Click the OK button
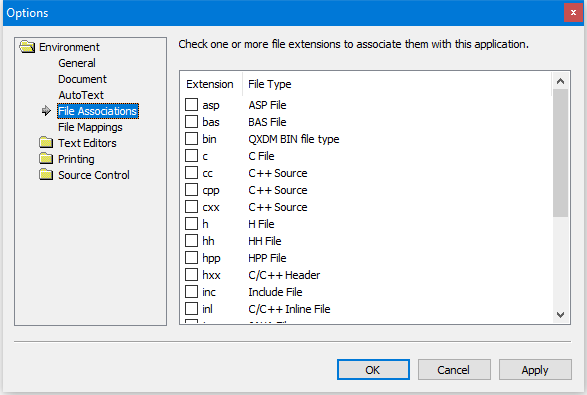The height and width of the screenshot is (395, 587). (x=373, y=370)
